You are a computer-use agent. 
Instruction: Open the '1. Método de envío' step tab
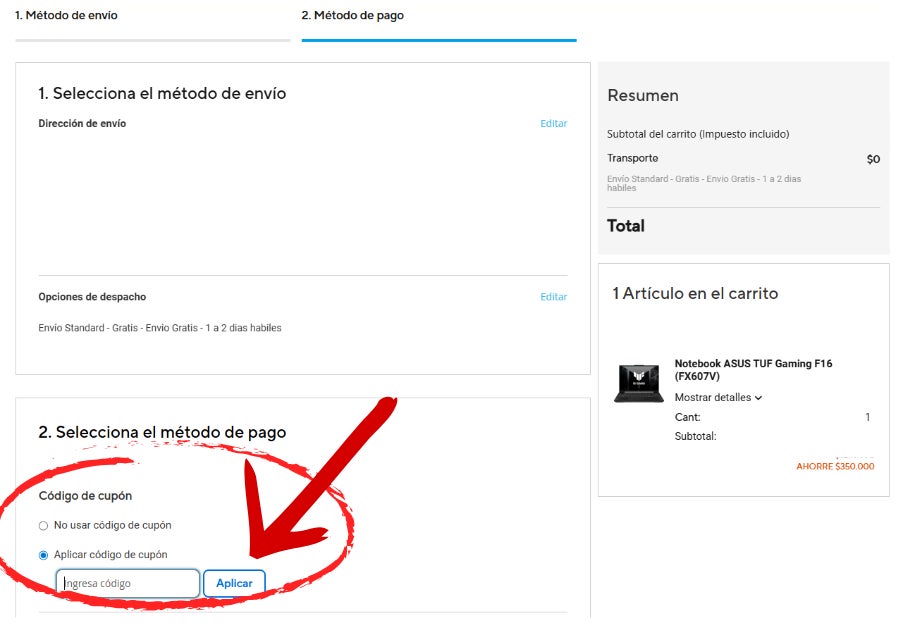[65, 16]
